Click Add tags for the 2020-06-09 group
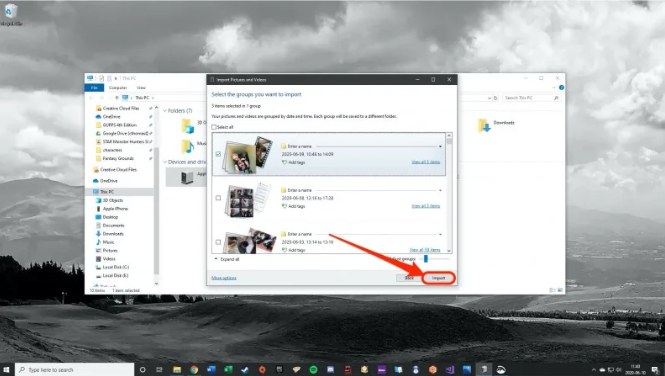The image size is (665, 376). (x=293, y=162)
